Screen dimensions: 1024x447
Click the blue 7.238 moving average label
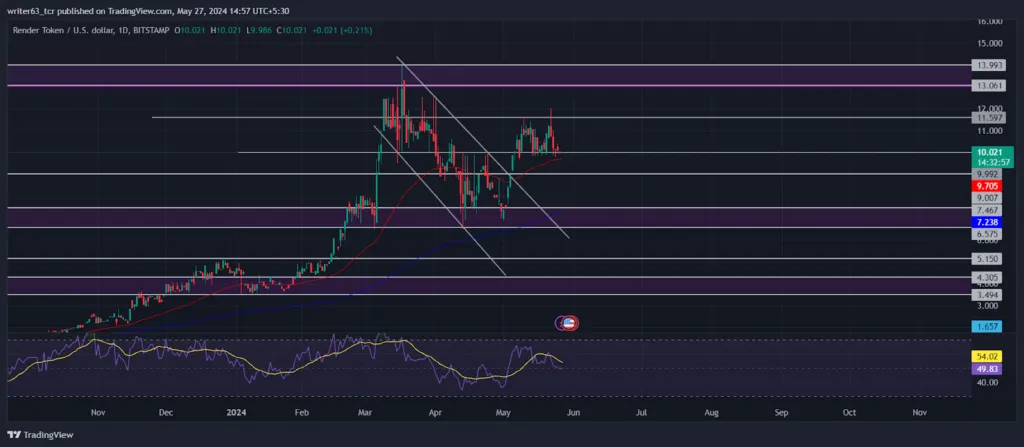986,222
